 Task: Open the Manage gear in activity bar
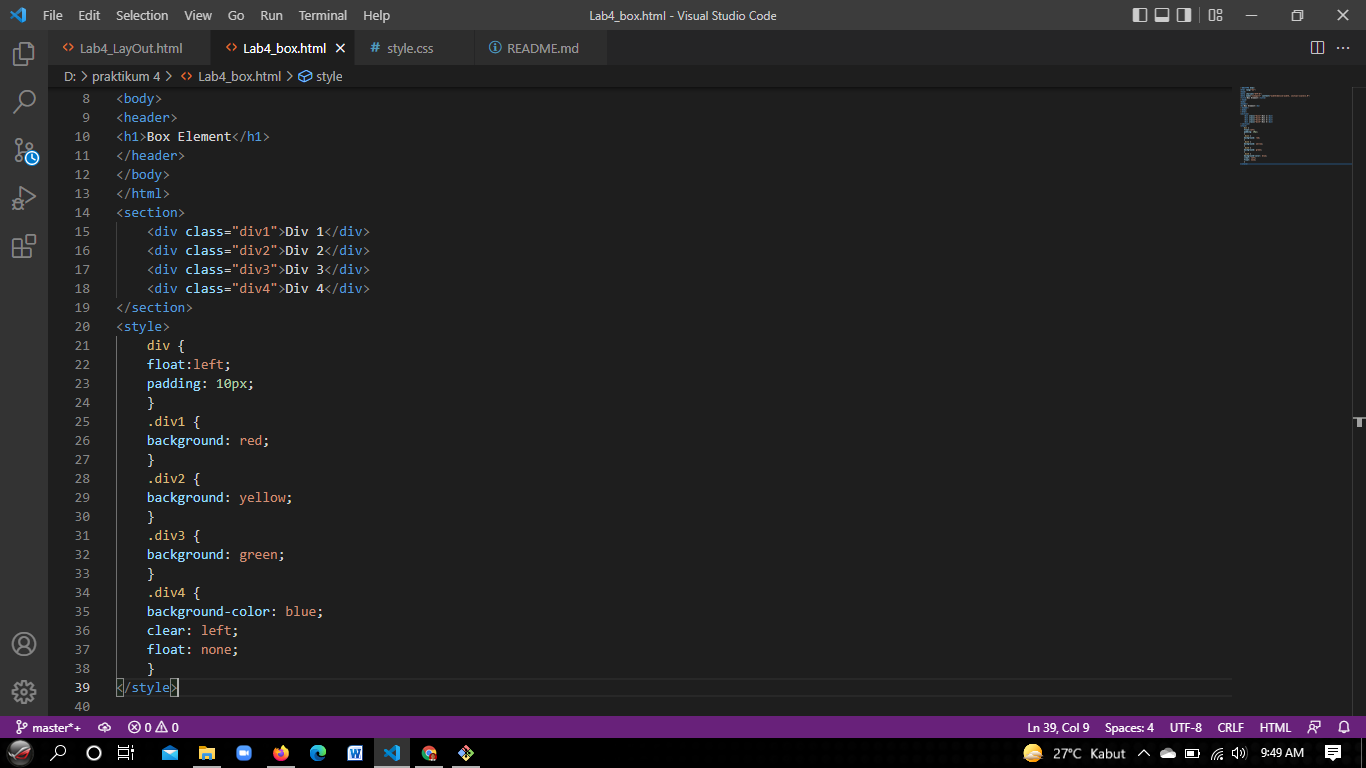pos(24,691)
